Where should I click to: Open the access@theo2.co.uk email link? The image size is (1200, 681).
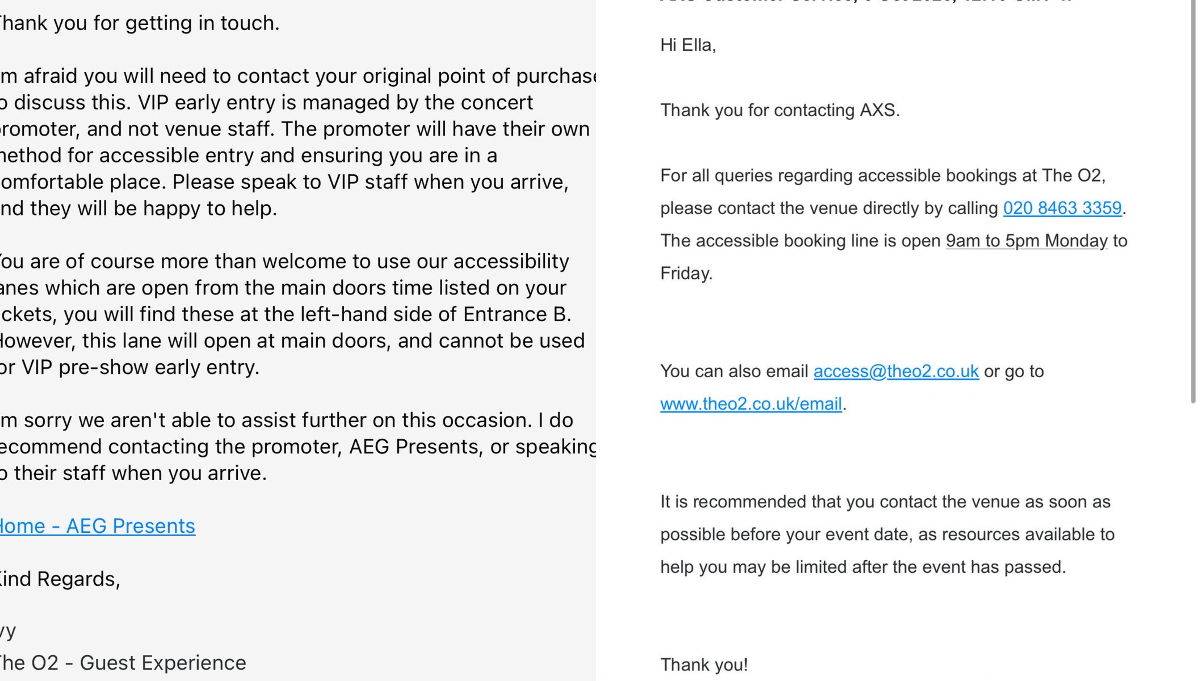pos(896,371)
